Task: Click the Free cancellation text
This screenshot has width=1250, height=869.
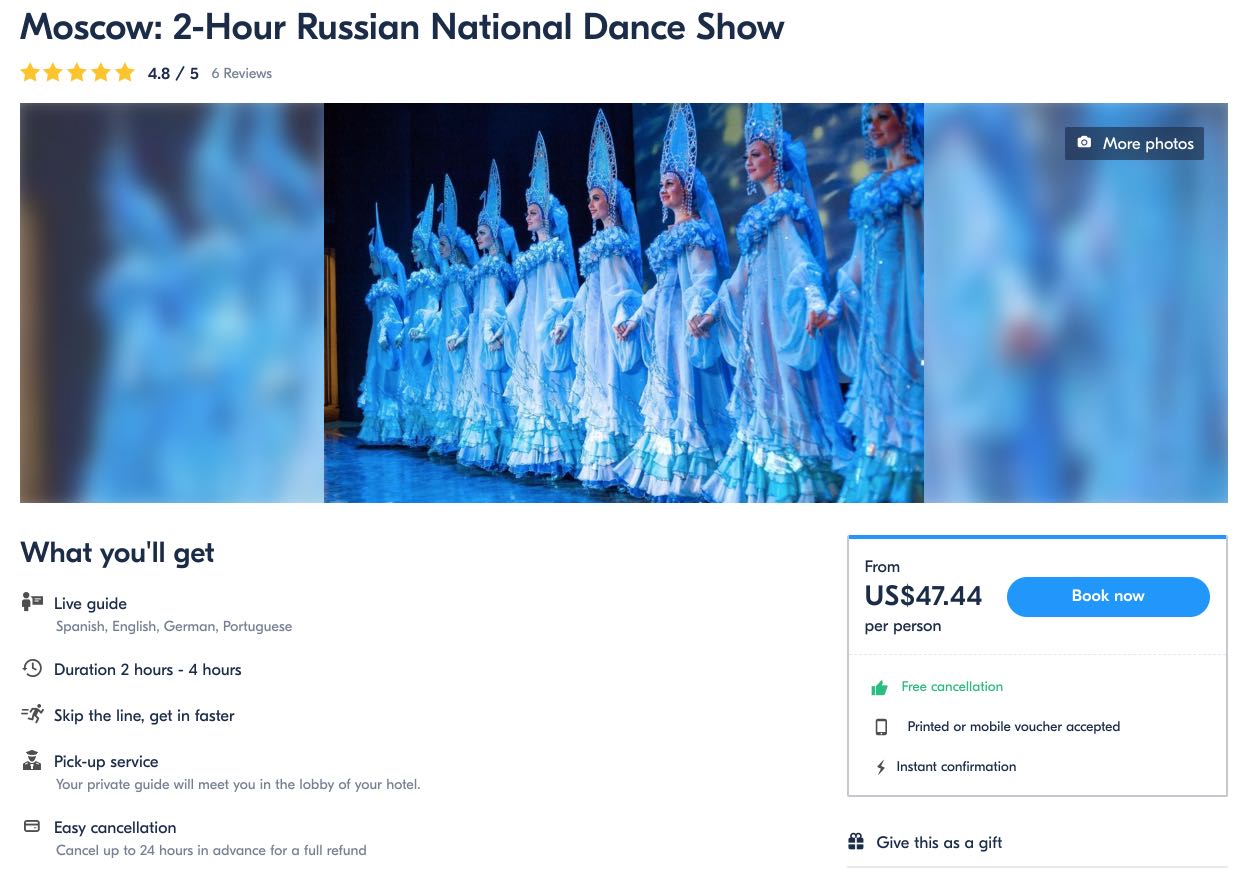Action: (952, 687)
